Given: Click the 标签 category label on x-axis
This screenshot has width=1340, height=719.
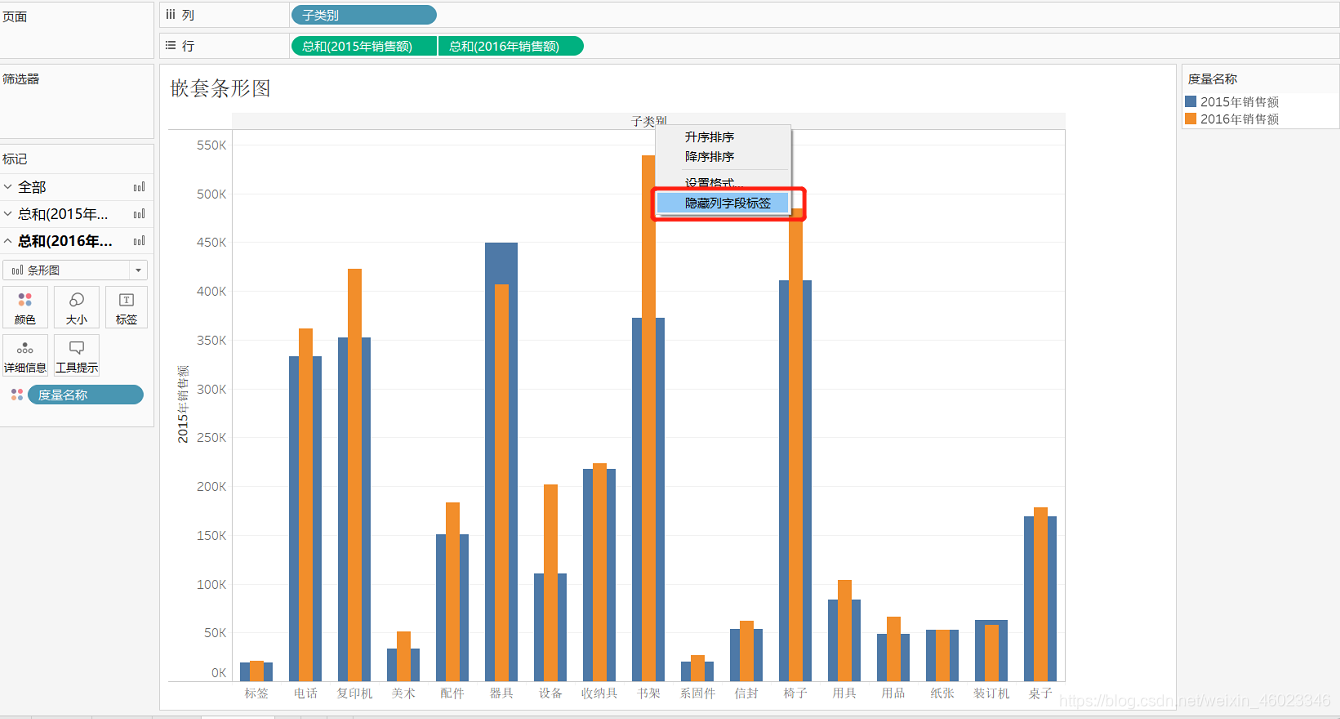Looking at the screenshot, I should tap(256, 693).
